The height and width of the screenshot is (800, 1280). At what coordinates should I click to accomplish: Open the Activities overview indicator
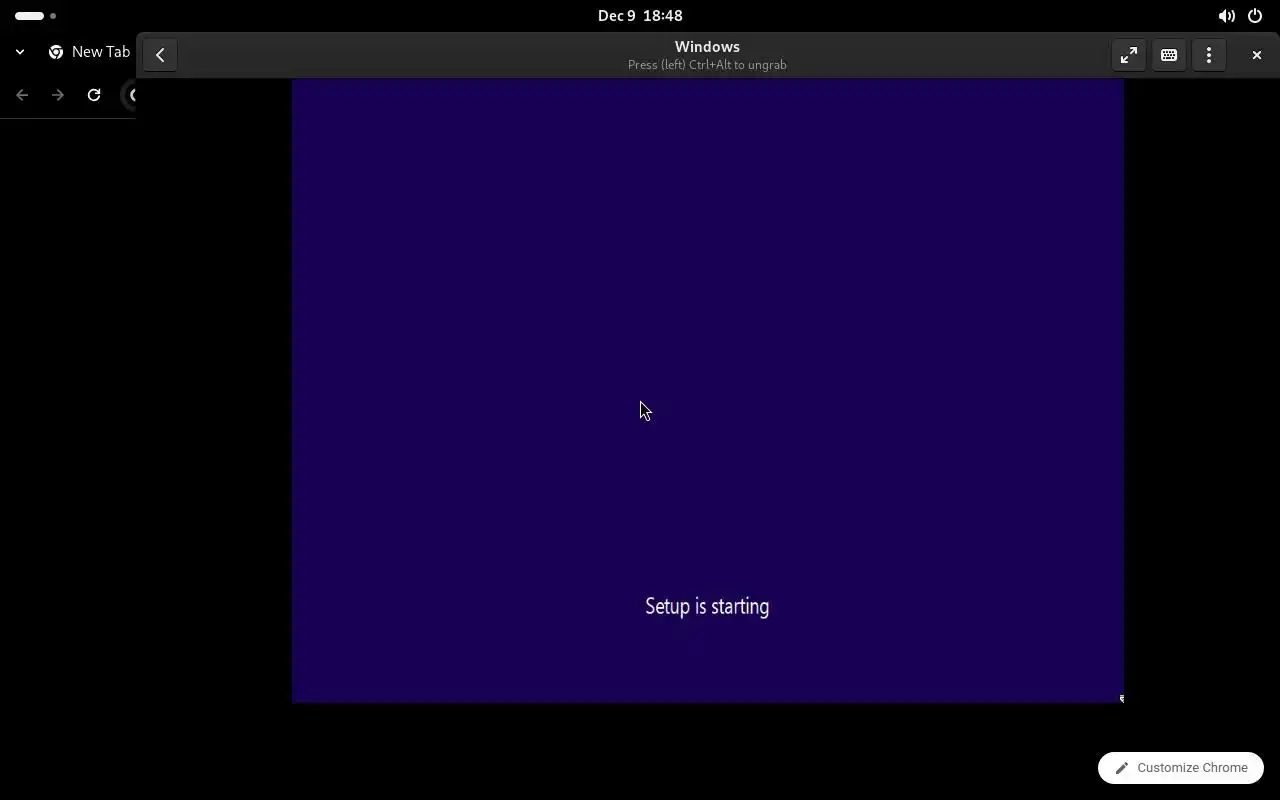[x=36, y=16]
